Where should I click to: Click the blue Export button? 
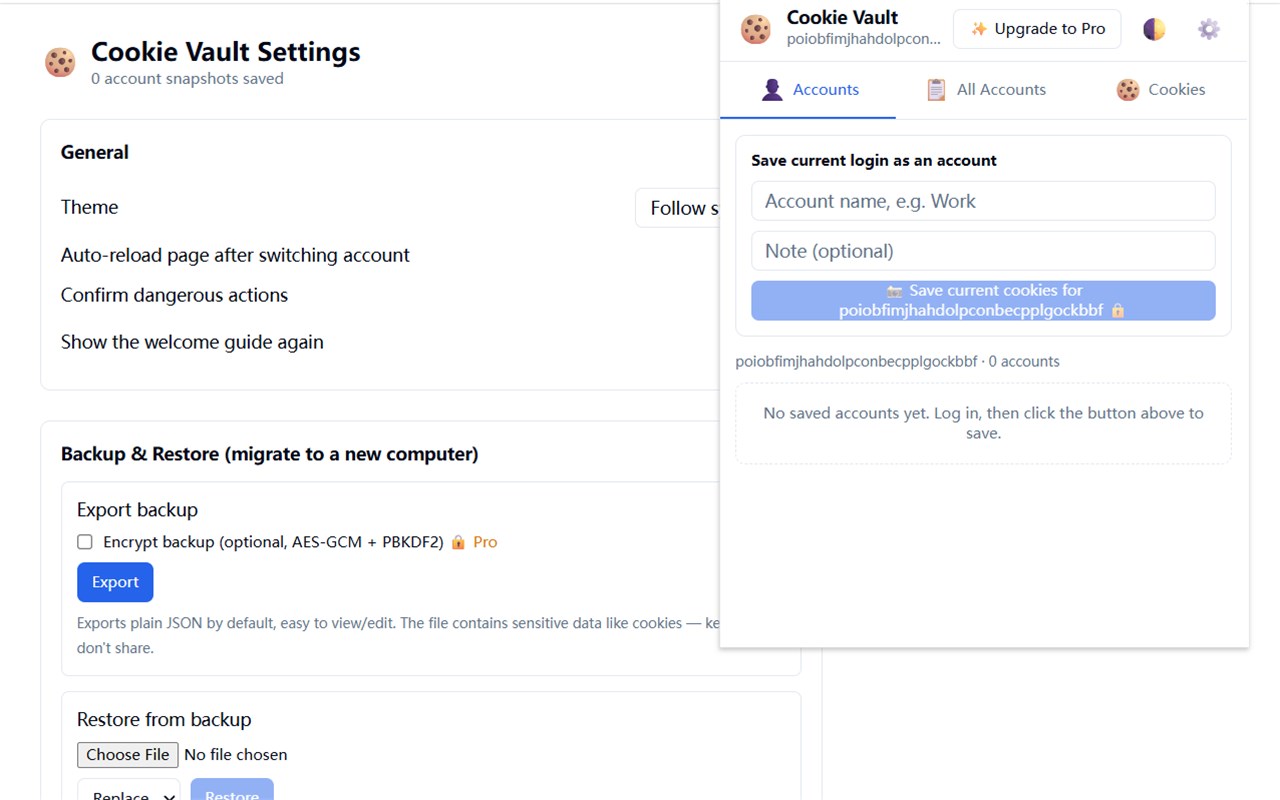tap(115, 582)
